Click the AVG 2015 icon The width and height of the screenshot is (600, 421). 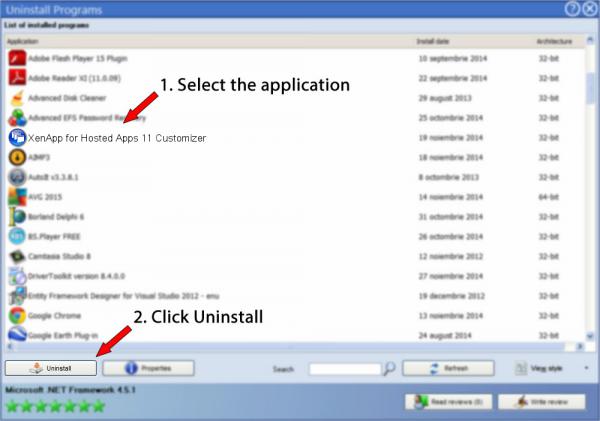click(x=17, y=197)
